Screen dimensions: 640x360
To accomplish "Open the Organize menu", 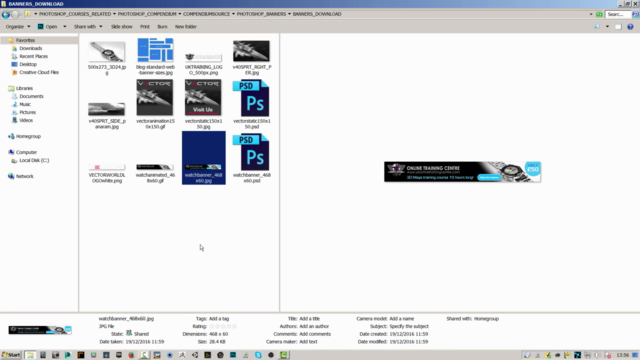I will point(18,27).
